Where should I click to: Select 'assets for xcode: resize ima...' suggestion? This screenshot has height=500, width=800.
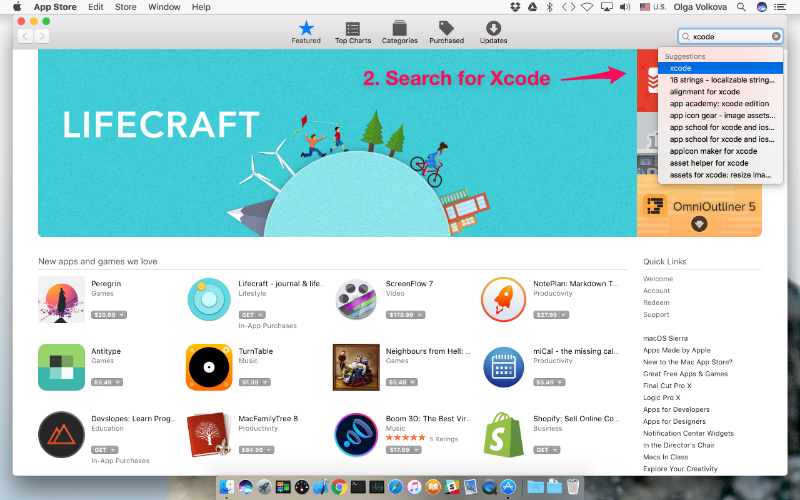click(x=720, y=175)
